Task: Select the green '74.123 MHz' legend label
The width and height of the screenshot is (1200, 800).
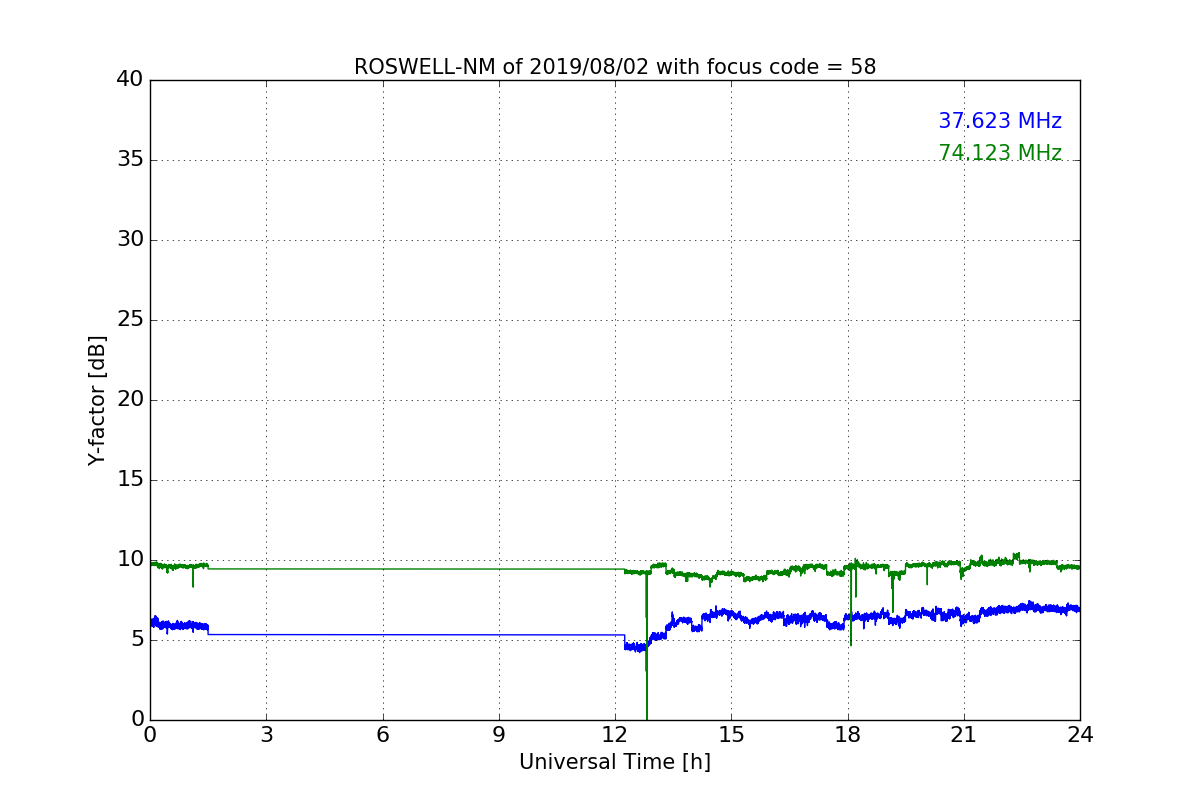Action: tap(1000, 153)
